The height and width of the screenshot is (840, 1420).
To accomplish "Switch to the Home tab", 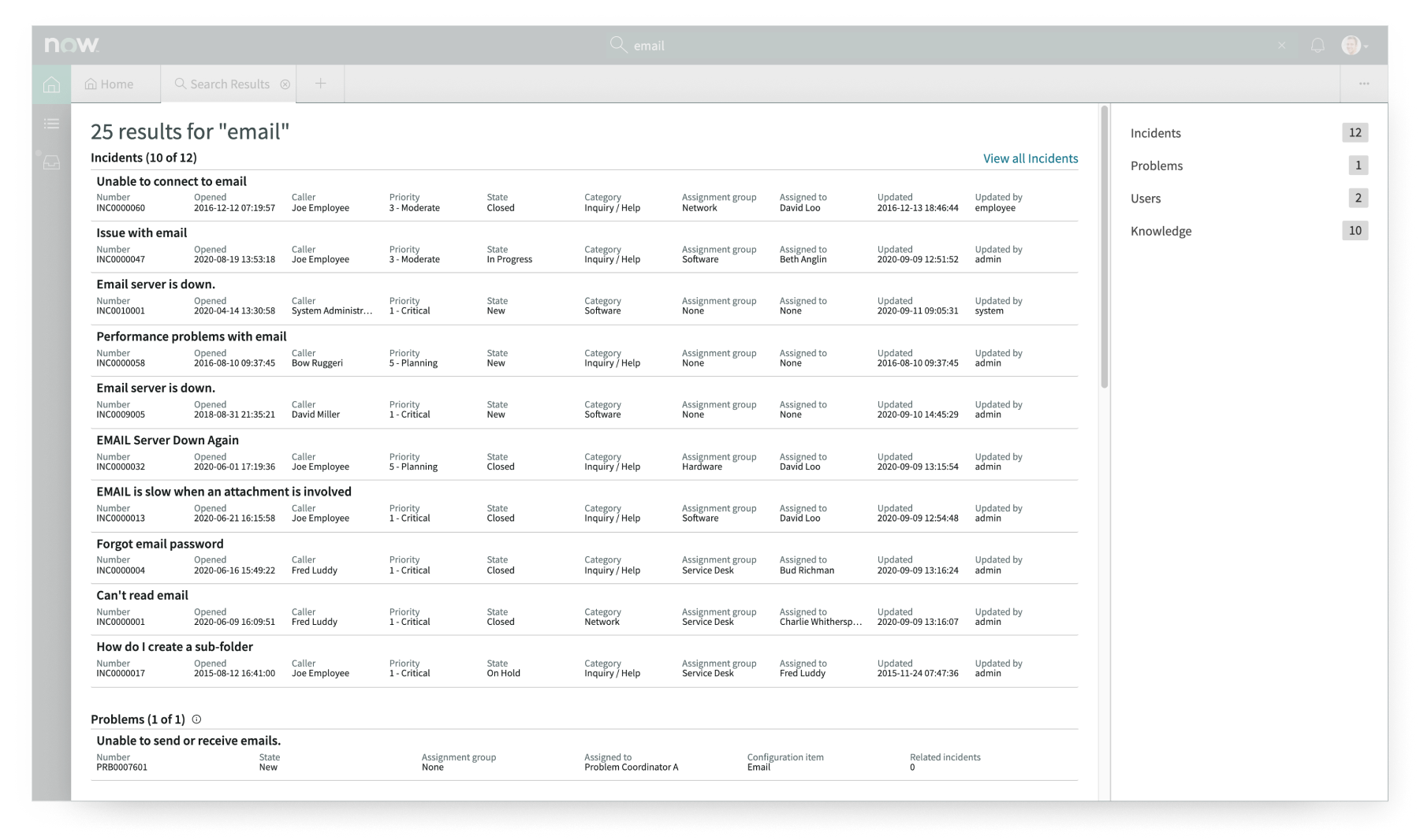I will click(x=110, y=84).
